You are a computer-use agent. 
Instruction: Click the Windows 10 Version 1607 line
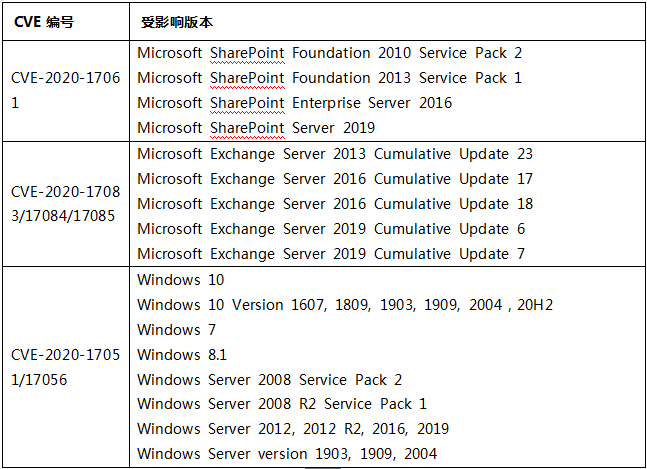tap(345, 305)
